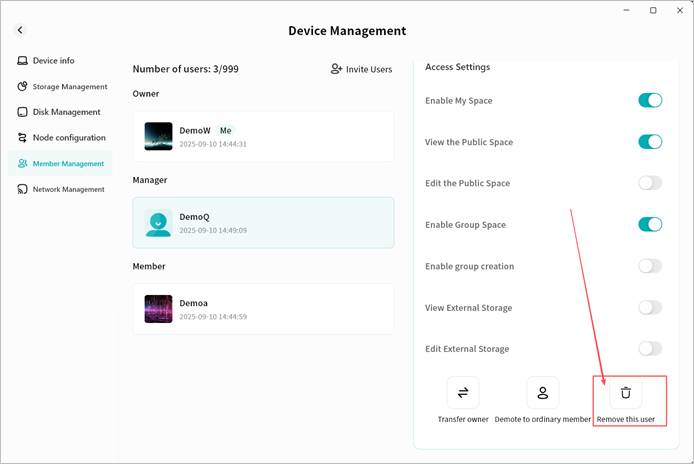The width and height of the screenshot is (694, 464).
Task: Toggle off Enable Group Space
Action: point(650,224)
